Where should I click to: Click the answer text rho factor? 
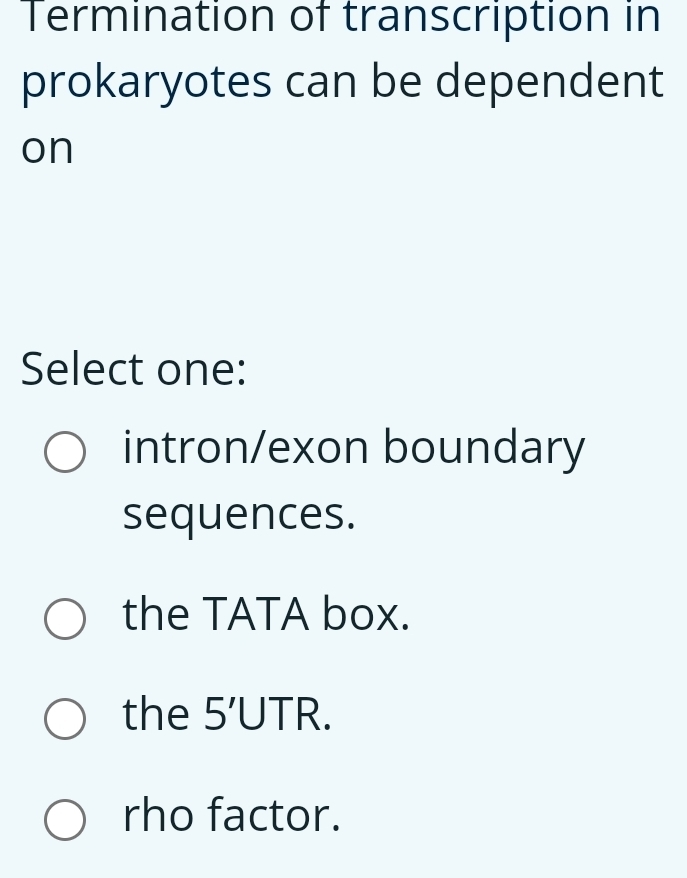[231, 815]
